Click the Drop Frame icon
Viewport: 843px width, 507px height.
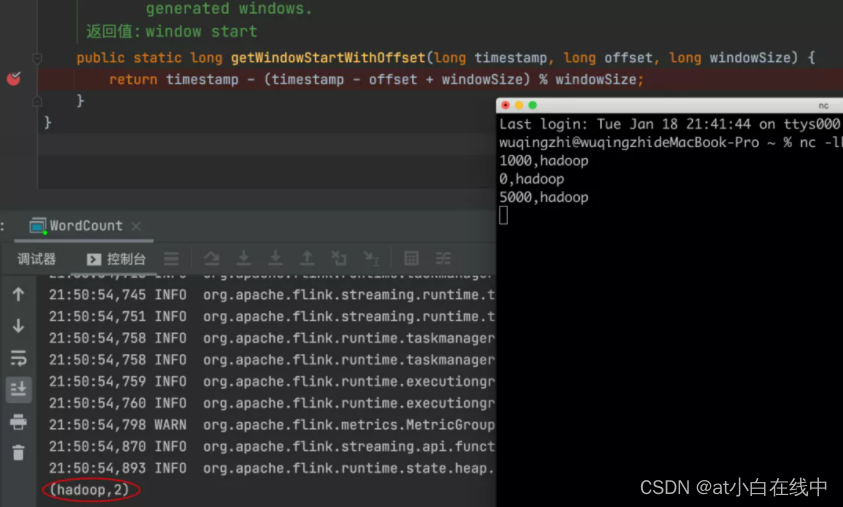click(339, 259)
